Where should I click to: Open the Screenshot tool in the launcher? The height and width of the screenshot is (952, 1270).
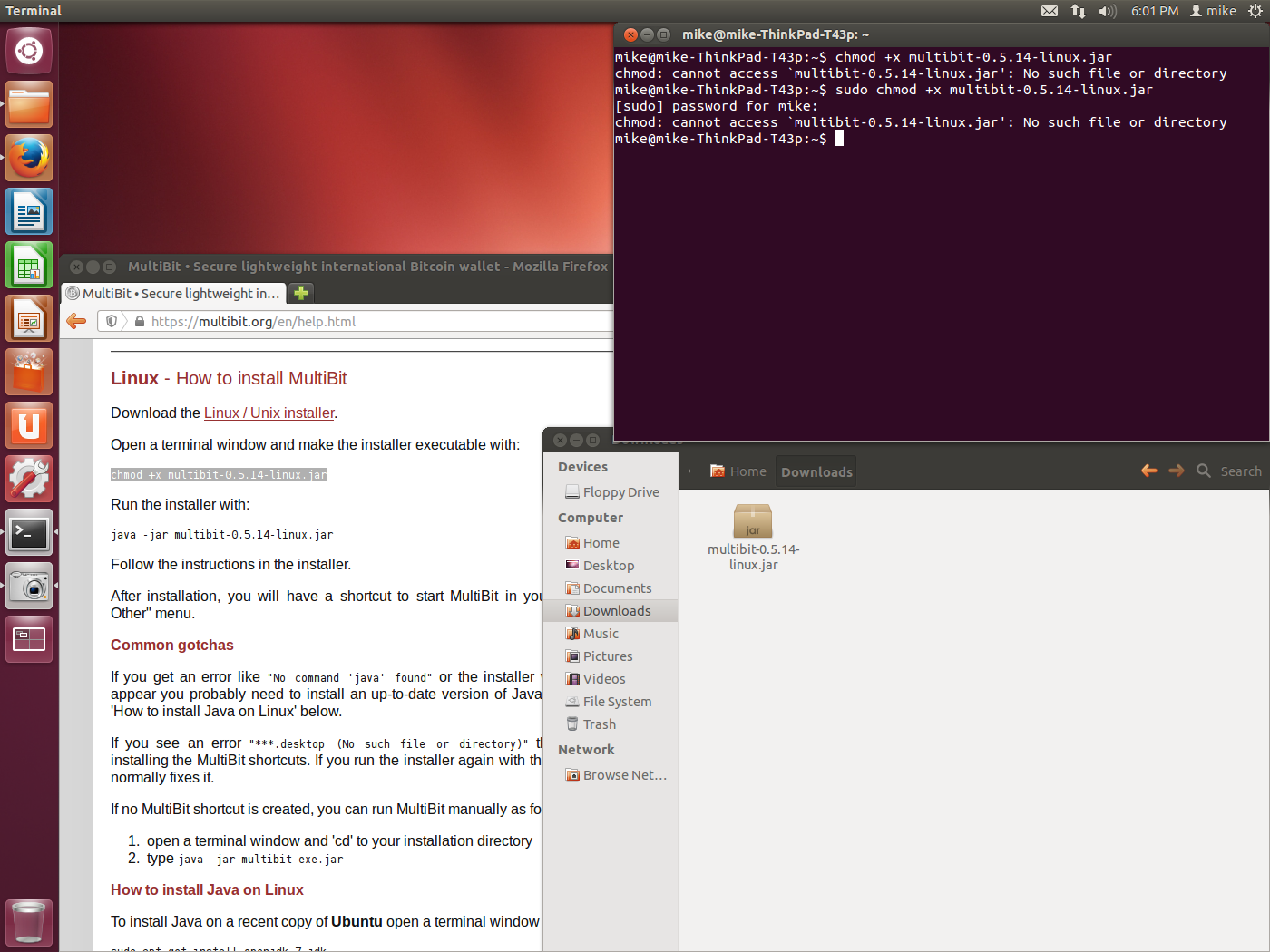[29, 586]
